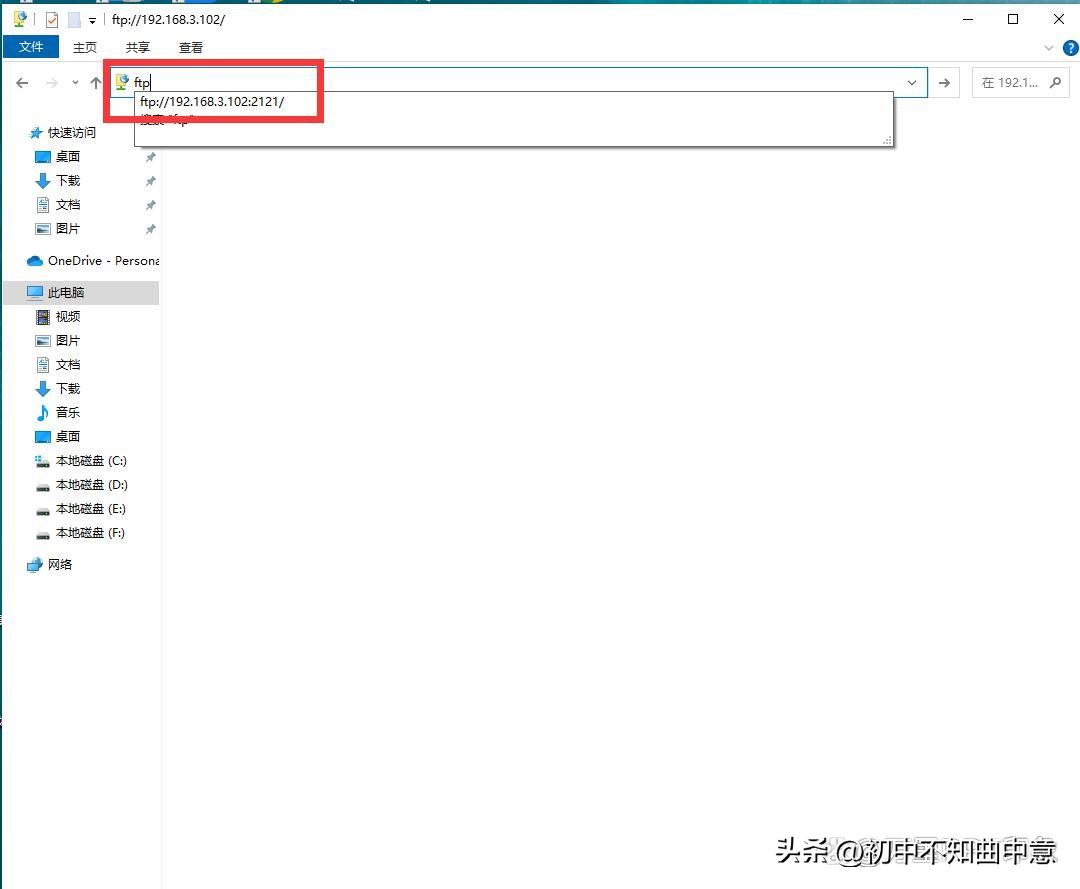Switch to the 查看 ribbon tab
Image resolution: width=1080 pixels, height=889 pixels.
[x=191, y=48]
